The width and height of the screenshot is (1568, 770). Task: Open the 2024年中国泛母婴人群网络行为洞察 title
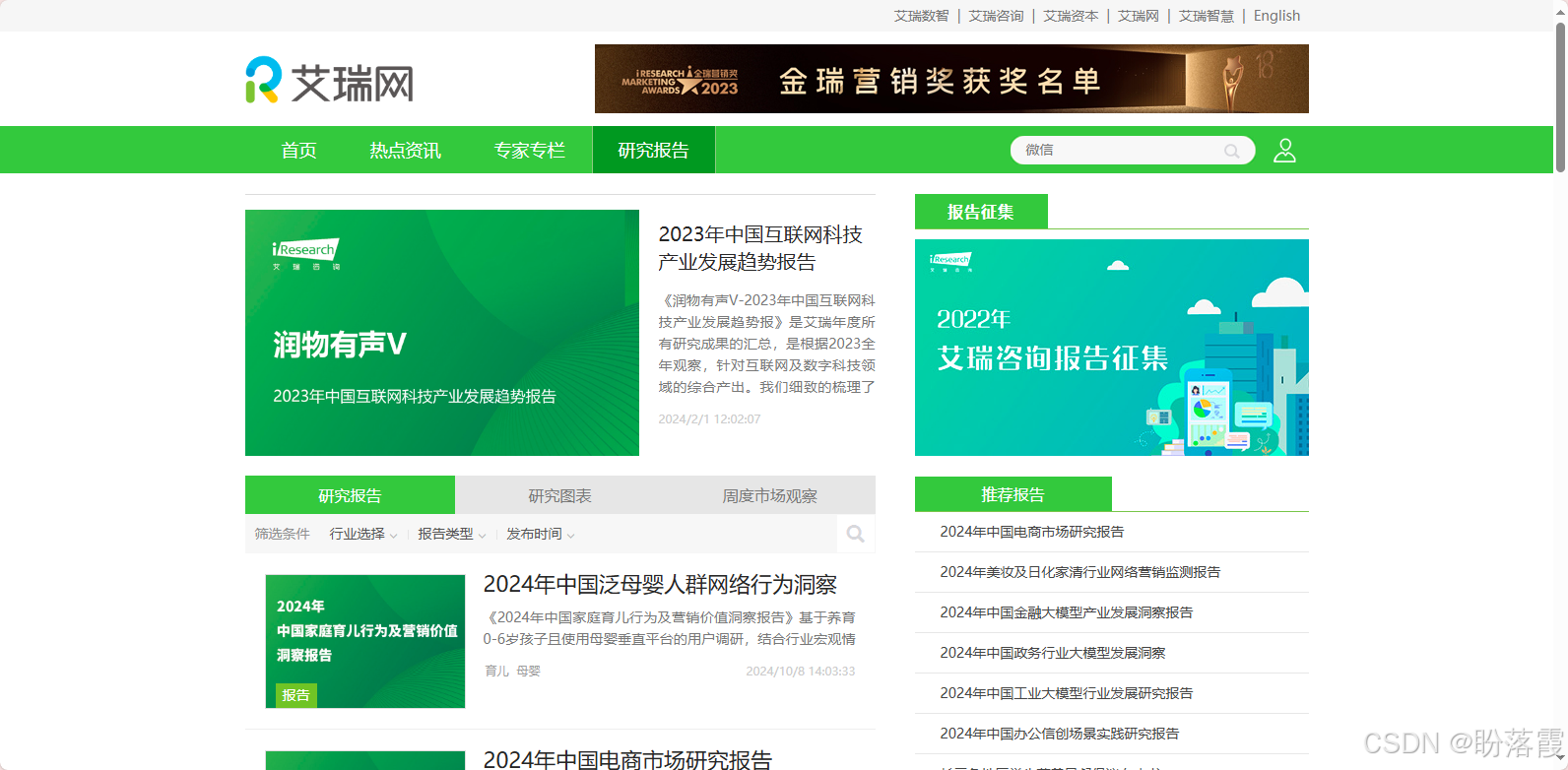click(660, 585)
